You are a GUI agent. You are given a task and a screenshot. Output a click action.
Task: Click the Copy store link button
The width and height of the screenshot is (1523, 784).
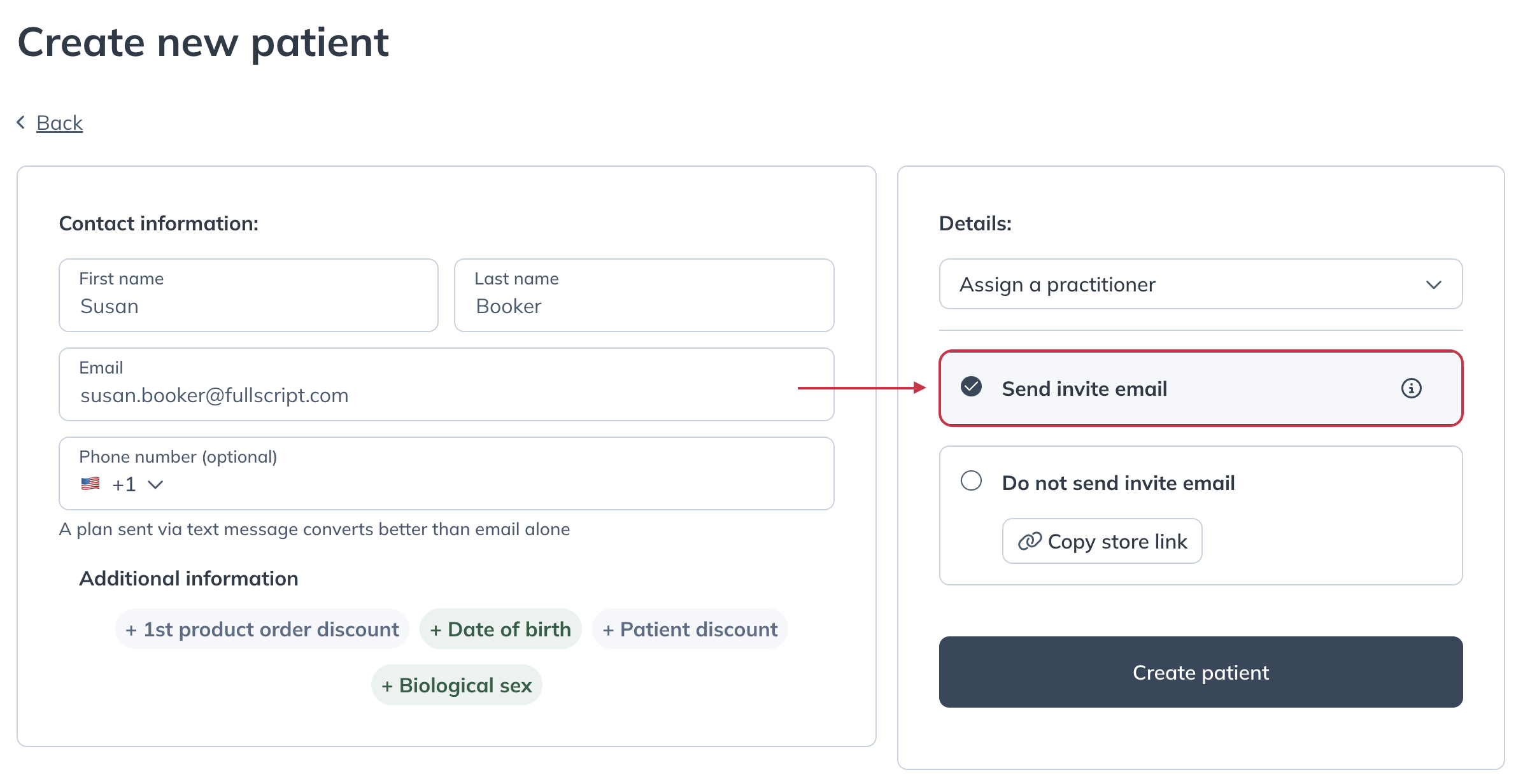tap(1102, 541)
